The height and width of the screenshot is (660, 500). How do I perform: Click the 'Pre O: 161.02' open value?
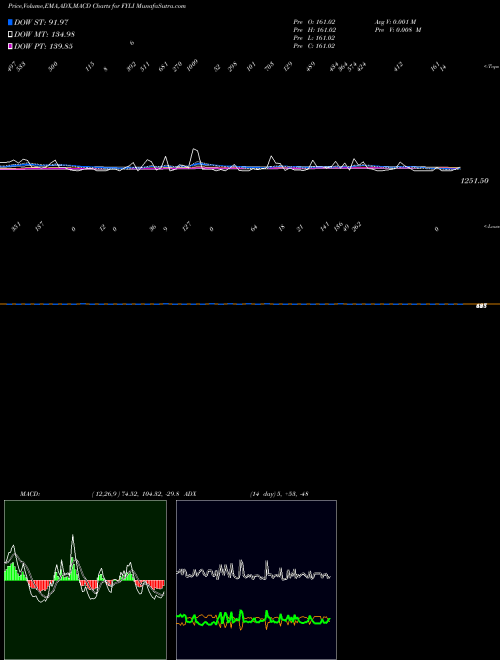coord(314,22)
